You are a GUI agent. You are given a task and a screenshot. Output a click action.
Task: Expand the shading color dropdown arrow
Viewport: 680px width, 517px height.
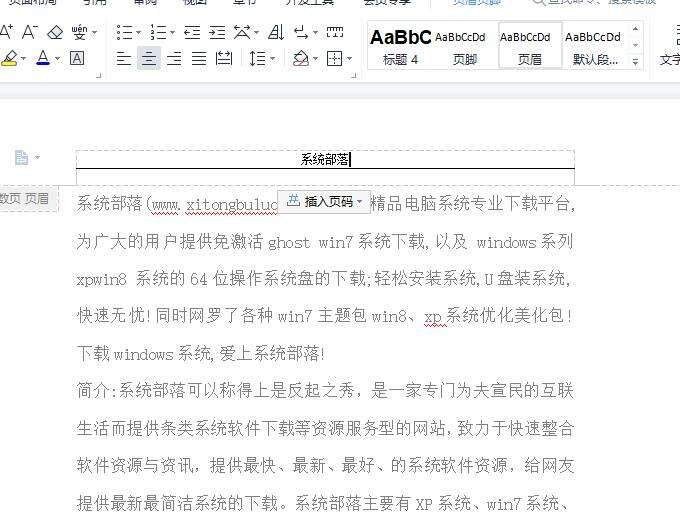coord(315,59)
